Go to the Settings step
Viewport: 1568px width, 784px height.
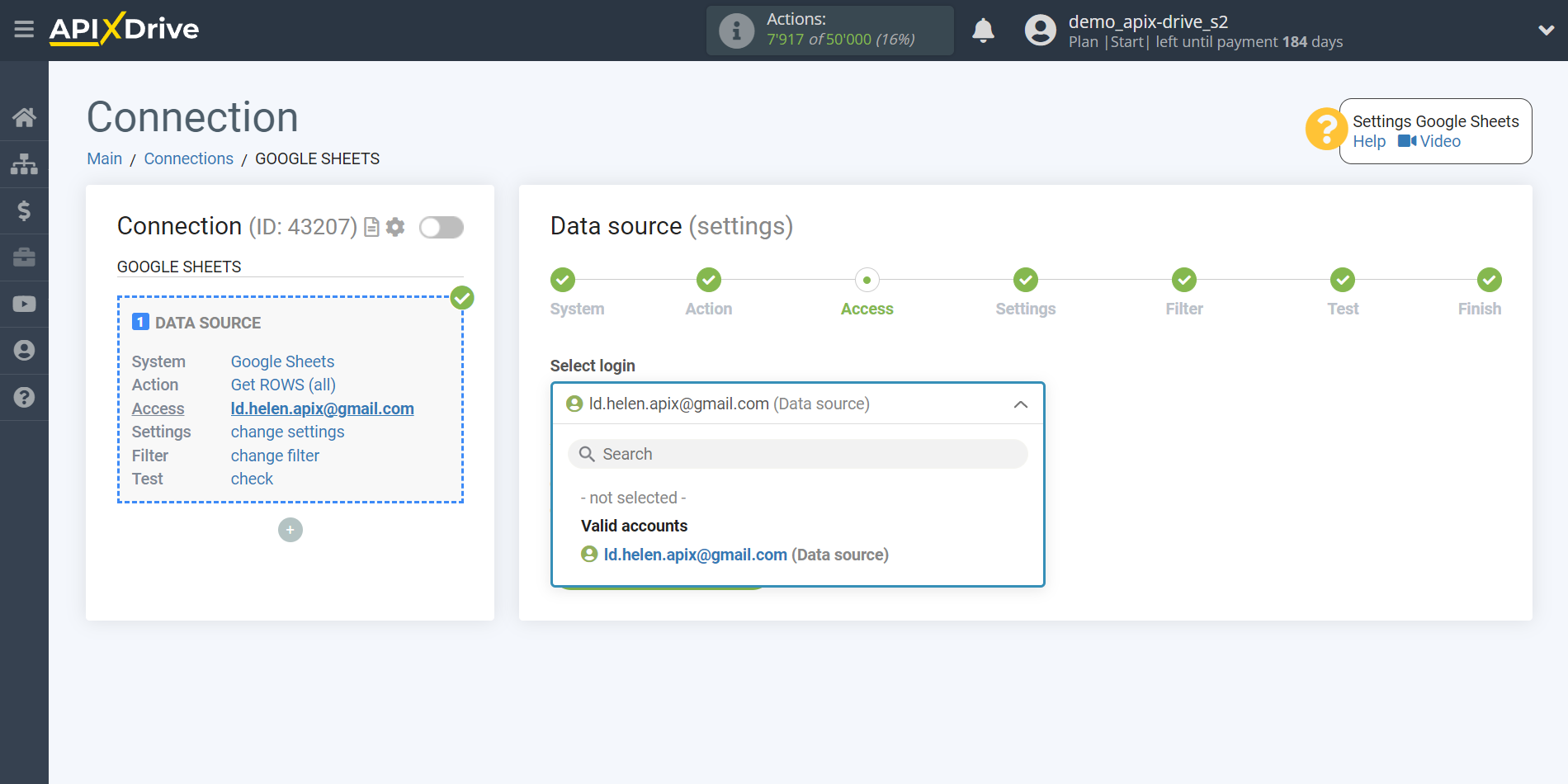(1025, 280)
